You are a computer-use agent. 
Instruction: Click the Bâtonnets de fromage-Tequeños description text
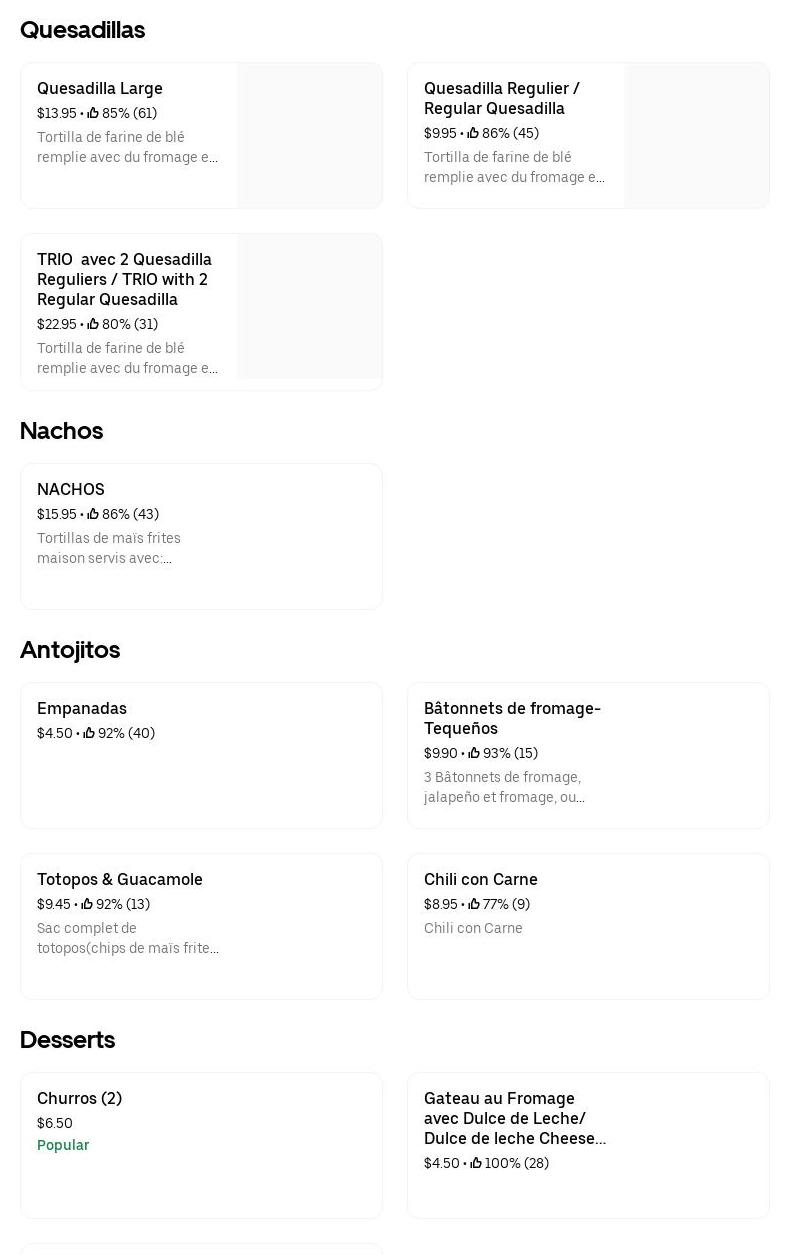[504, 788]
